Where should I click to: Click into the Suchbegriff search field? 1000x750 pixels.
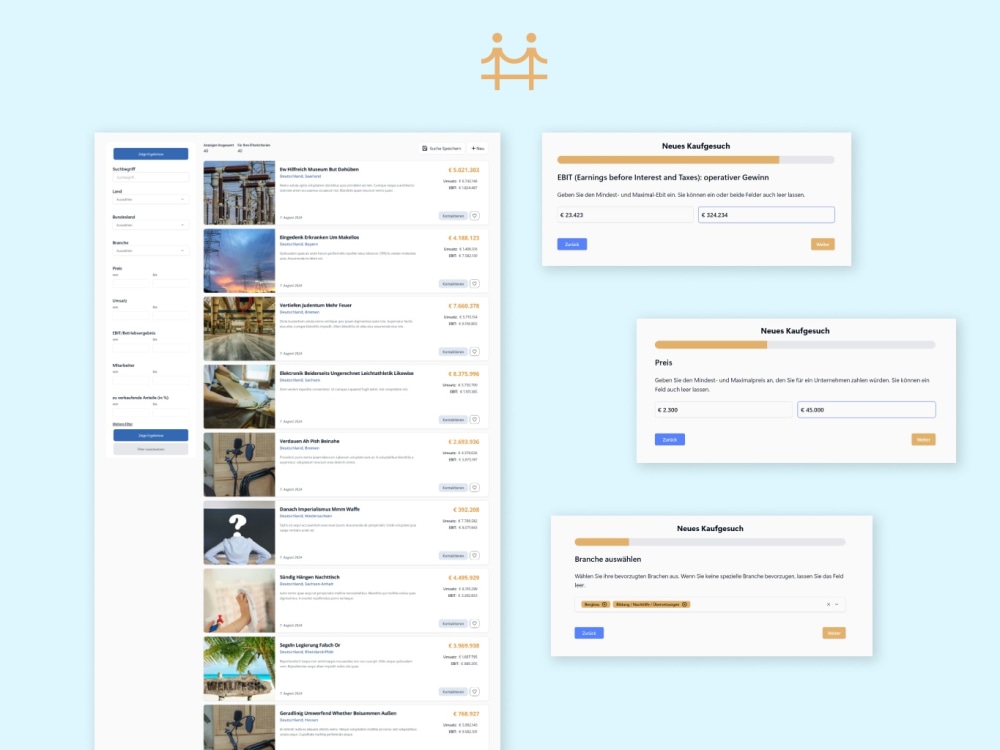[x=151, y=177]
